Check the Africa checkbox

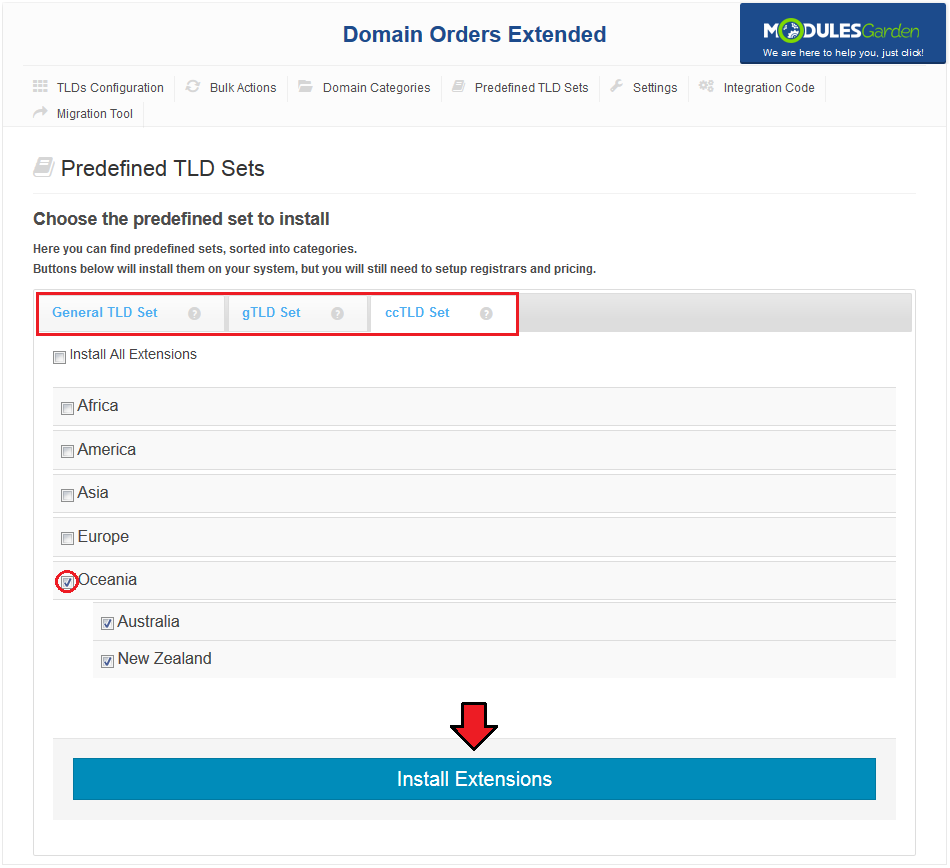pos(67,408)
